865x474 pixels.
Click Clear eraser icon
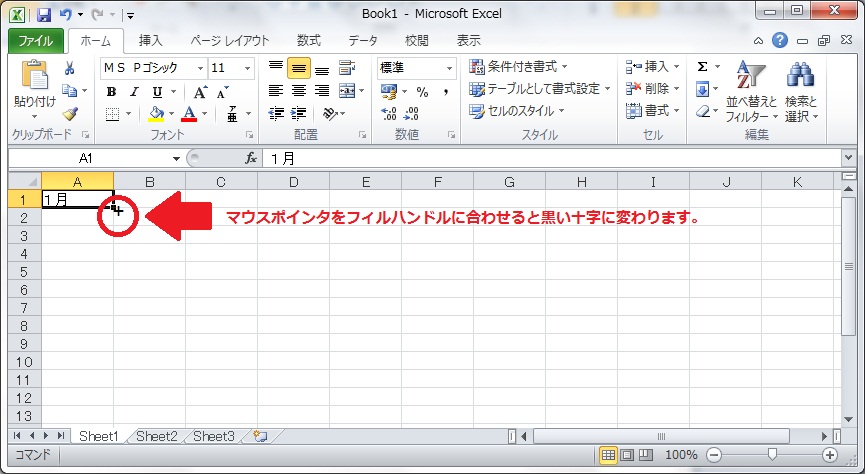[x=702, y=111]
